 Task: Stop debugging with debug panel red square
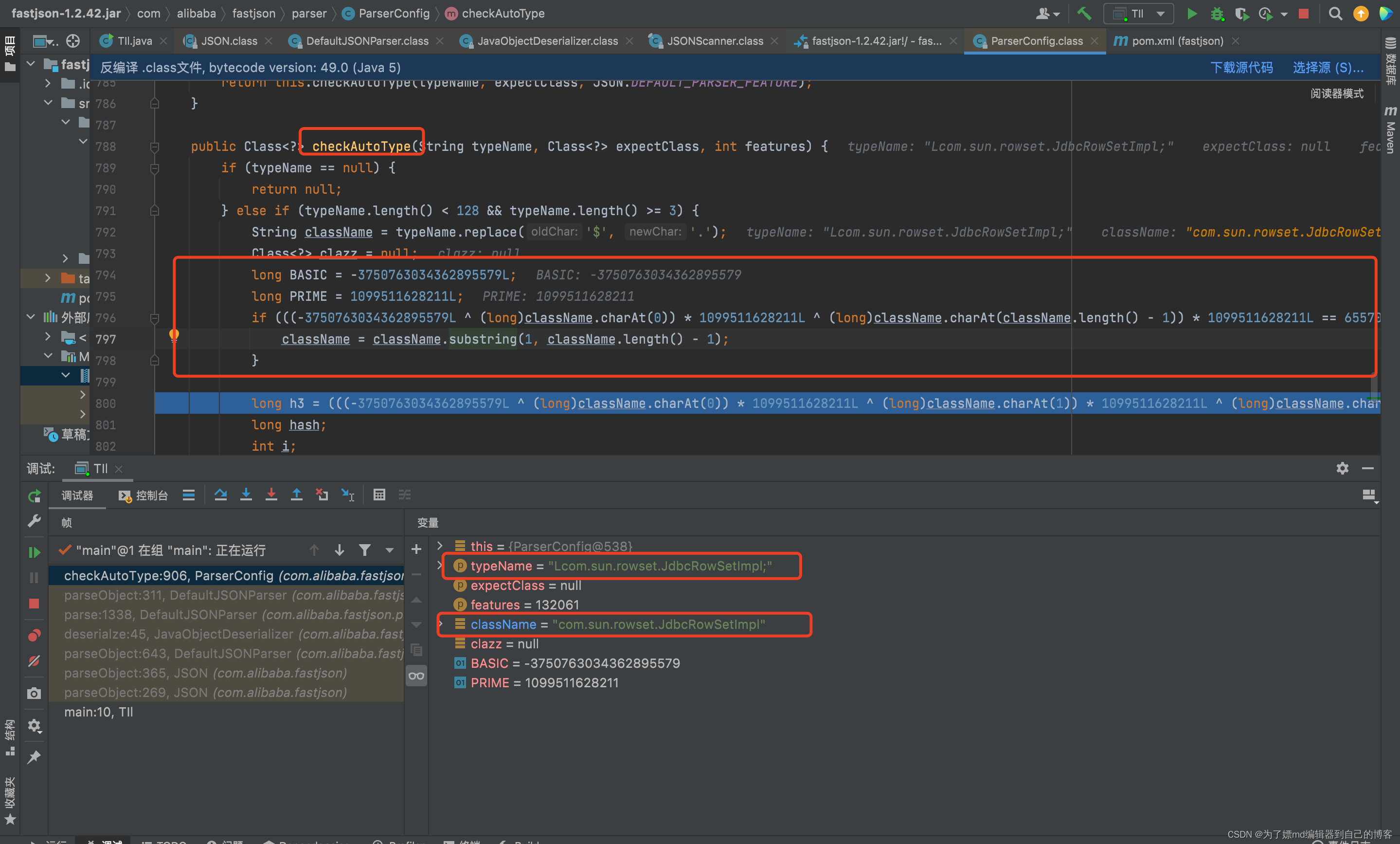[x=34, y=604]
